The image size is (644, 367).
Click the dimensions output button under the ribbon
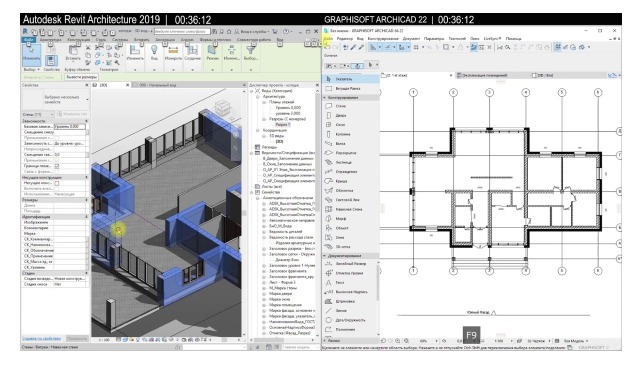[81, 77]
